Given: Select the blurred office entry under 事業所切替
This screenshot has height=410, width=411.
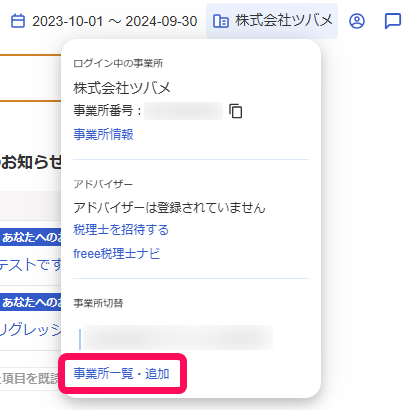Looking at the screenshot, I should pyautogui.click(x=178, y=338).
